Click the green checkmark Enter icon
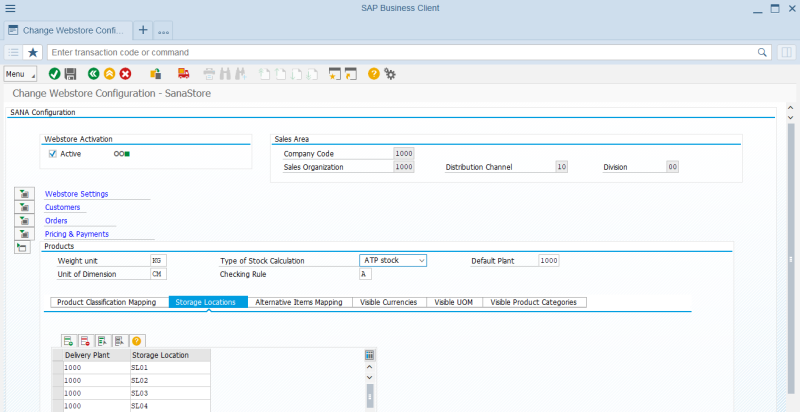Viewport: 800px width, 412px height. coord(55,74)
